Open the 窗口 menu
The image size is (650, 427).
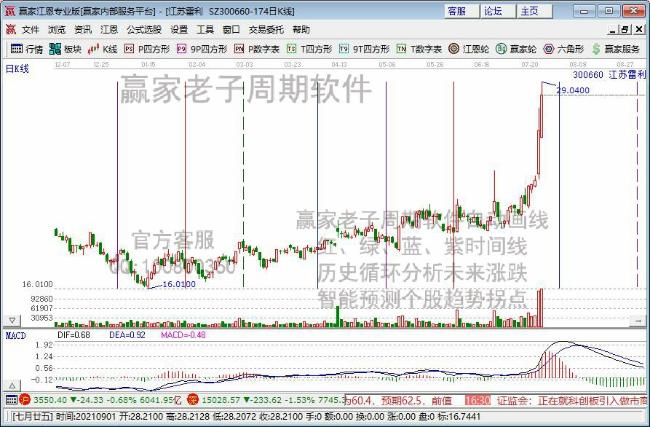point(231,30)
